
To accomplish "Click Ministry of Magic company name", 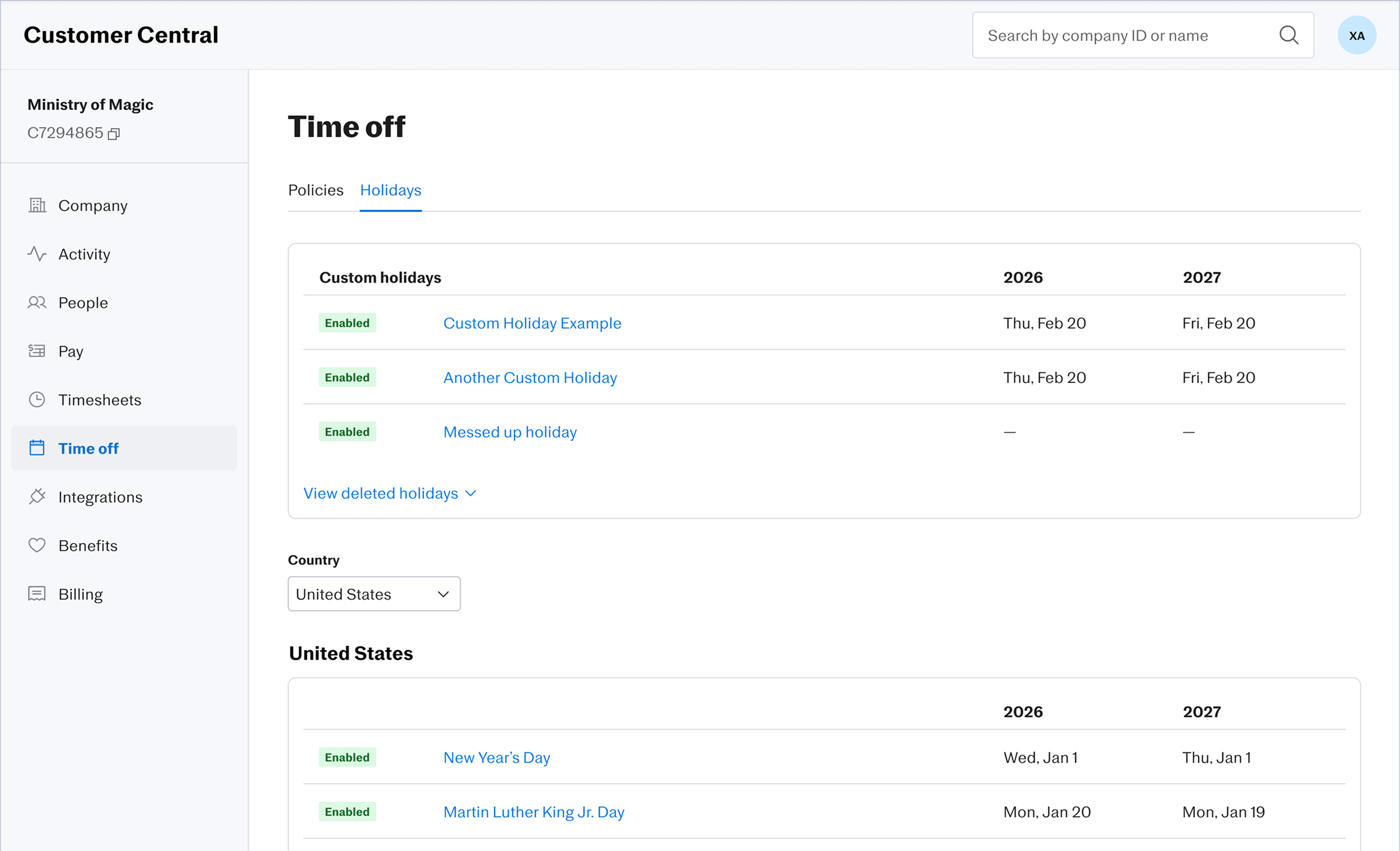I will [90, 105].
